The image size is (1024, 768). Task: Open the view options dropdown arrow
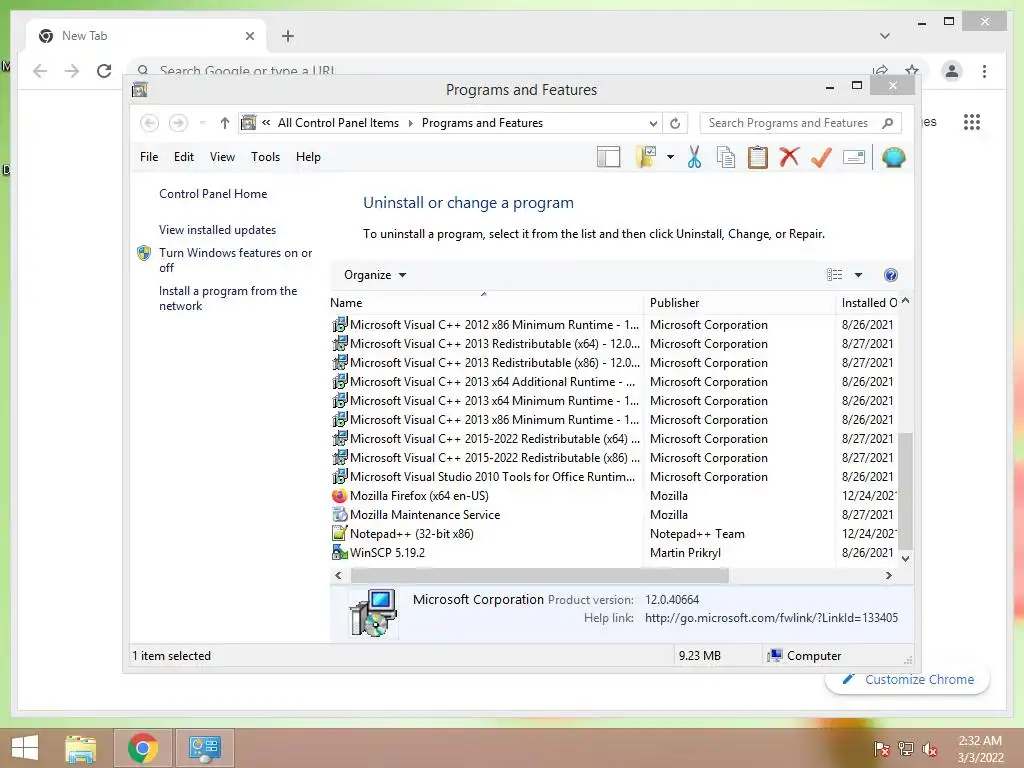pyautogui.click(x=858, y=275)
